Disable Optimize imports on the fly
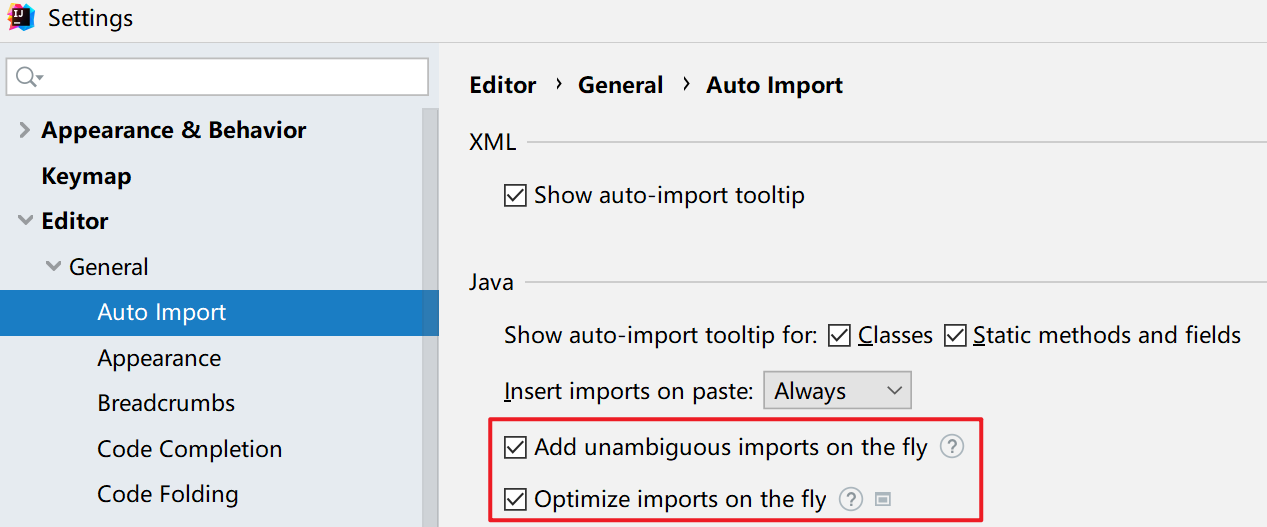The image size is (1267, 527). 515,498
